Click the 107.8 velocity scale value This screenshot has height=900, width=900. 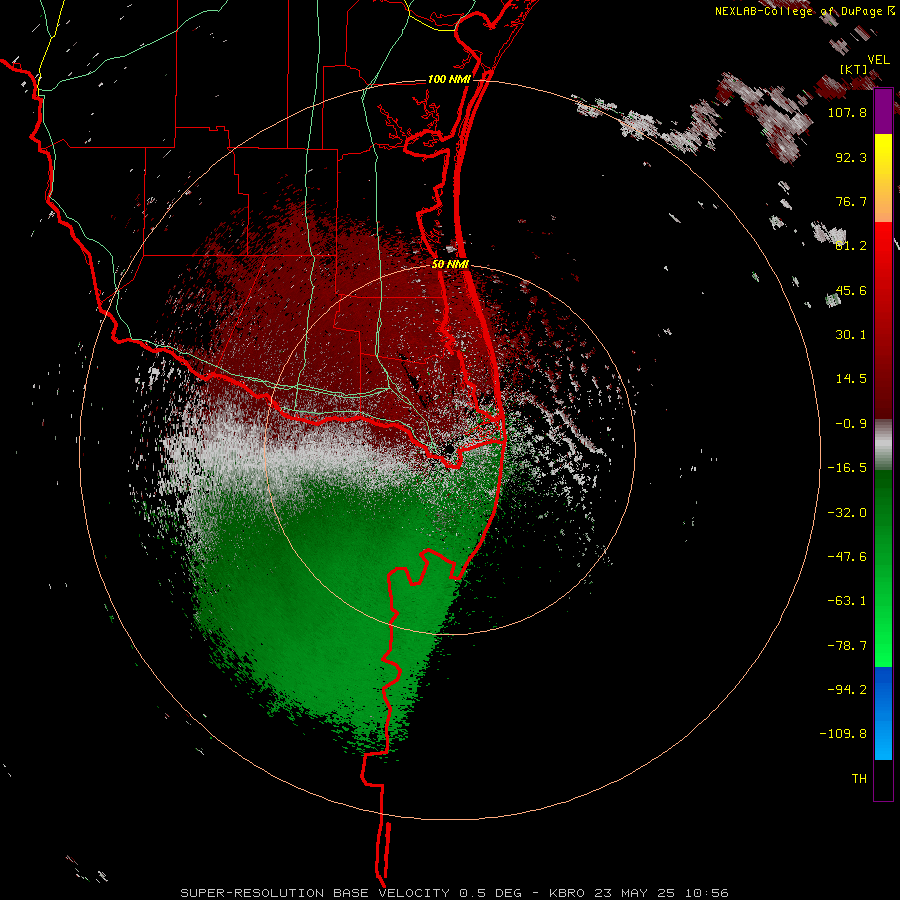[847, 112]
